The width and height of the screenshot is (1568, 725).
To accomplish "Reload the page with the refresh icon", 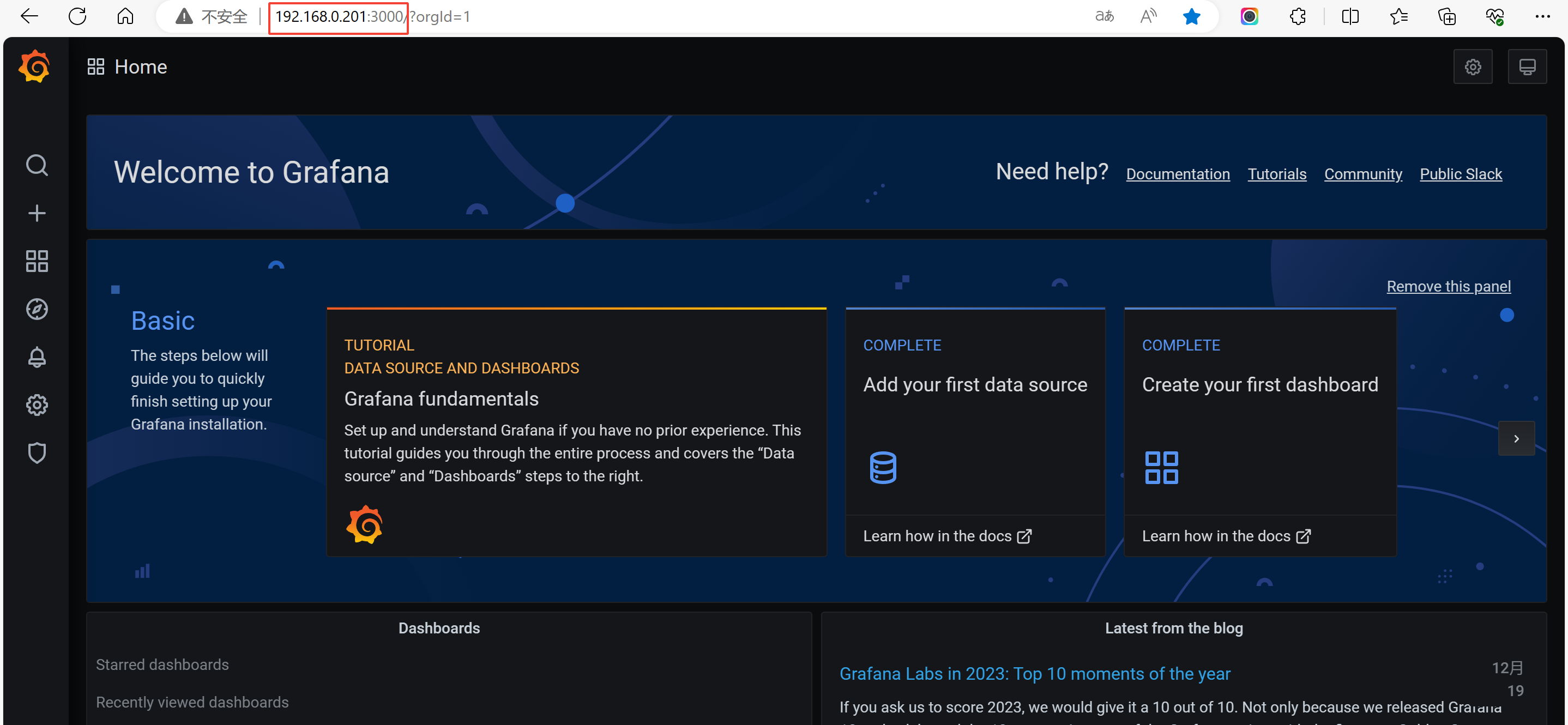I will 77,16.
